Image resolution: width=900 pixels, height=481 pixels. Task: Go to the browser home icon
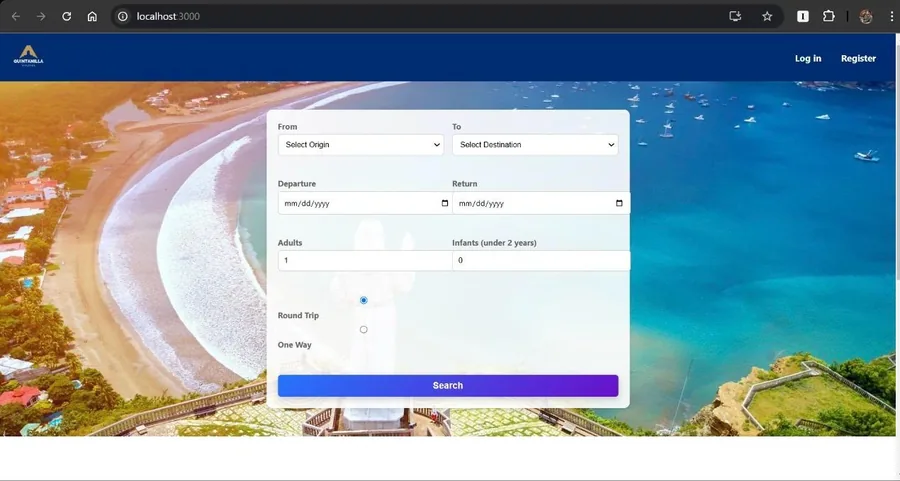point(92,16)
